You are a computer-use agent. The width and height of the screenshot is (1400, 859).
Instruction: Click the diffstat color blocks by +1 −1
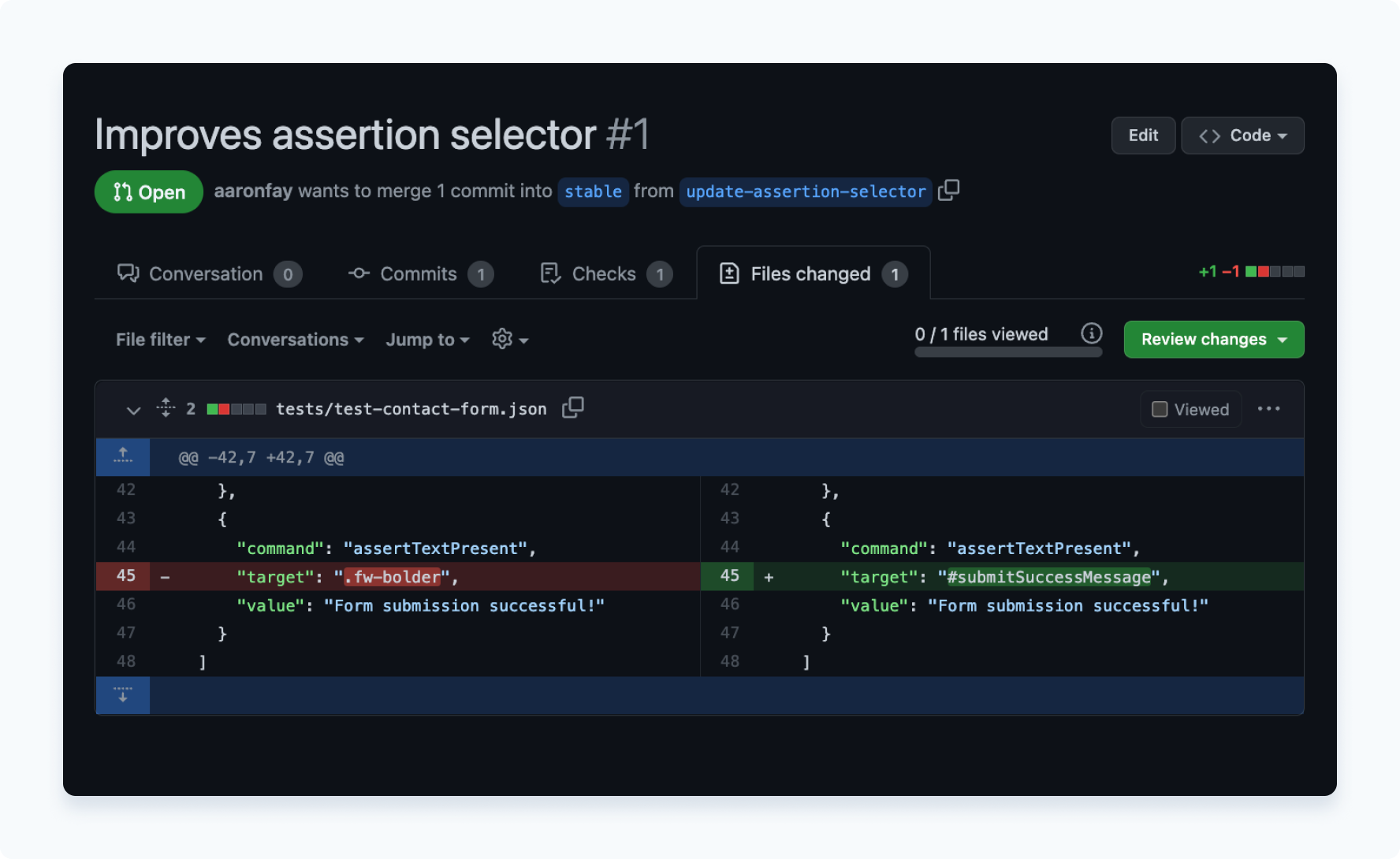(x=1275, y=272)
